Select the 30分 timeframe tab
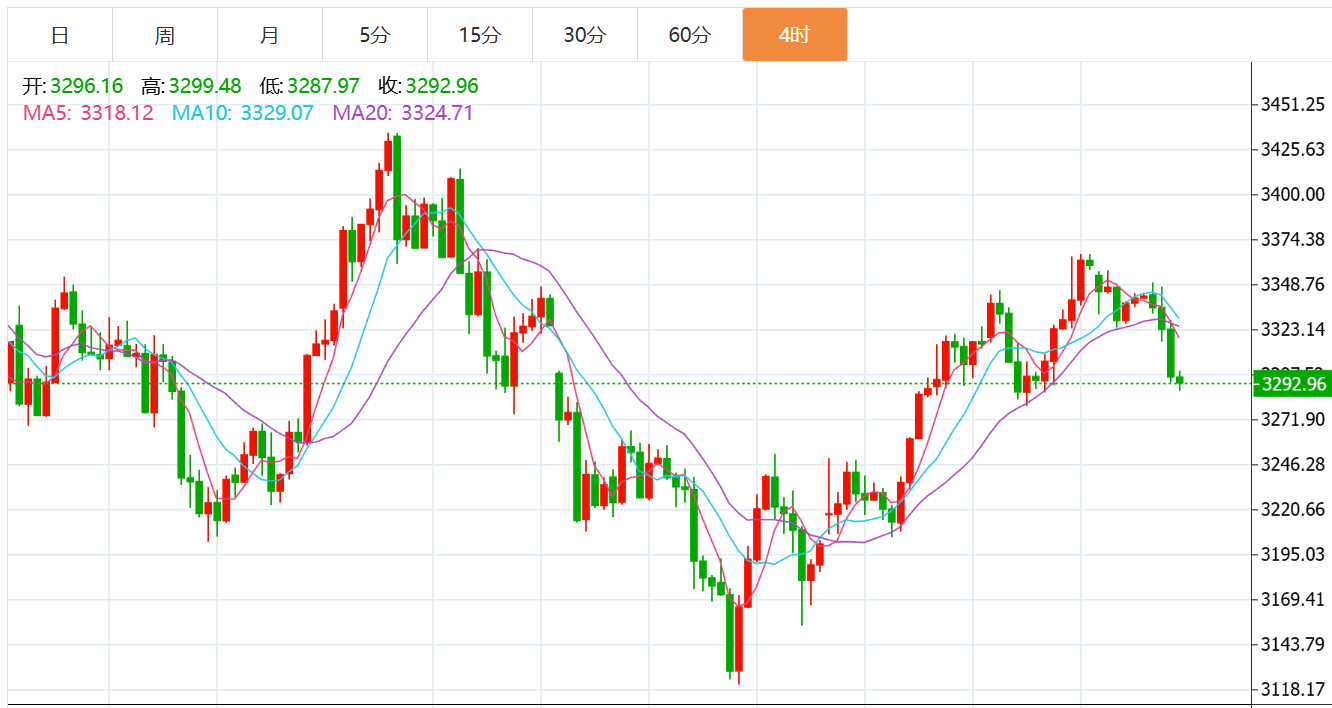The image size is (1332, 708). point(585,35)
